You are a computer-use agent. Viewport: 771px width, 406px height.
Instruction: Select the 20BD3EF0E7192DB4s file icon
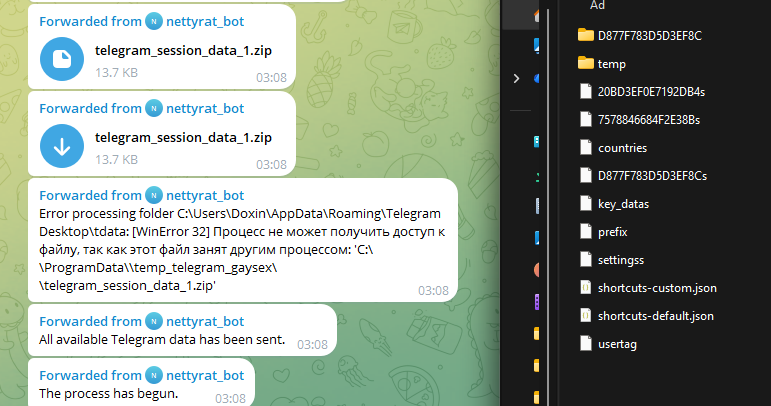click(x=586, y=91)
